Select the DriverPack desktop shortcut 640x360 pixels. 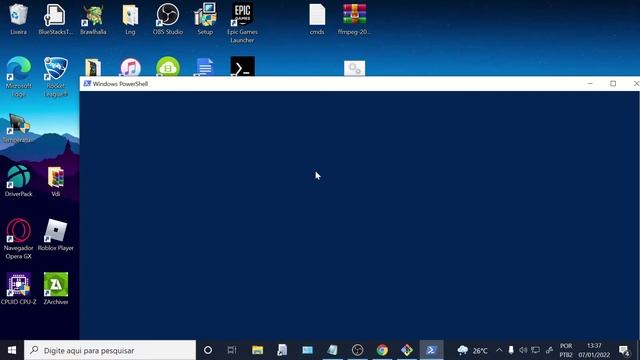(18, 181)
